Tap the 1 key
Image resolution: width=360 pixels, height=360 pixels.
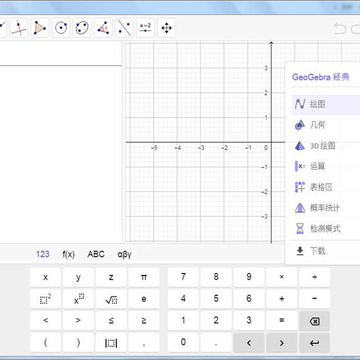(x=183, y=321)
